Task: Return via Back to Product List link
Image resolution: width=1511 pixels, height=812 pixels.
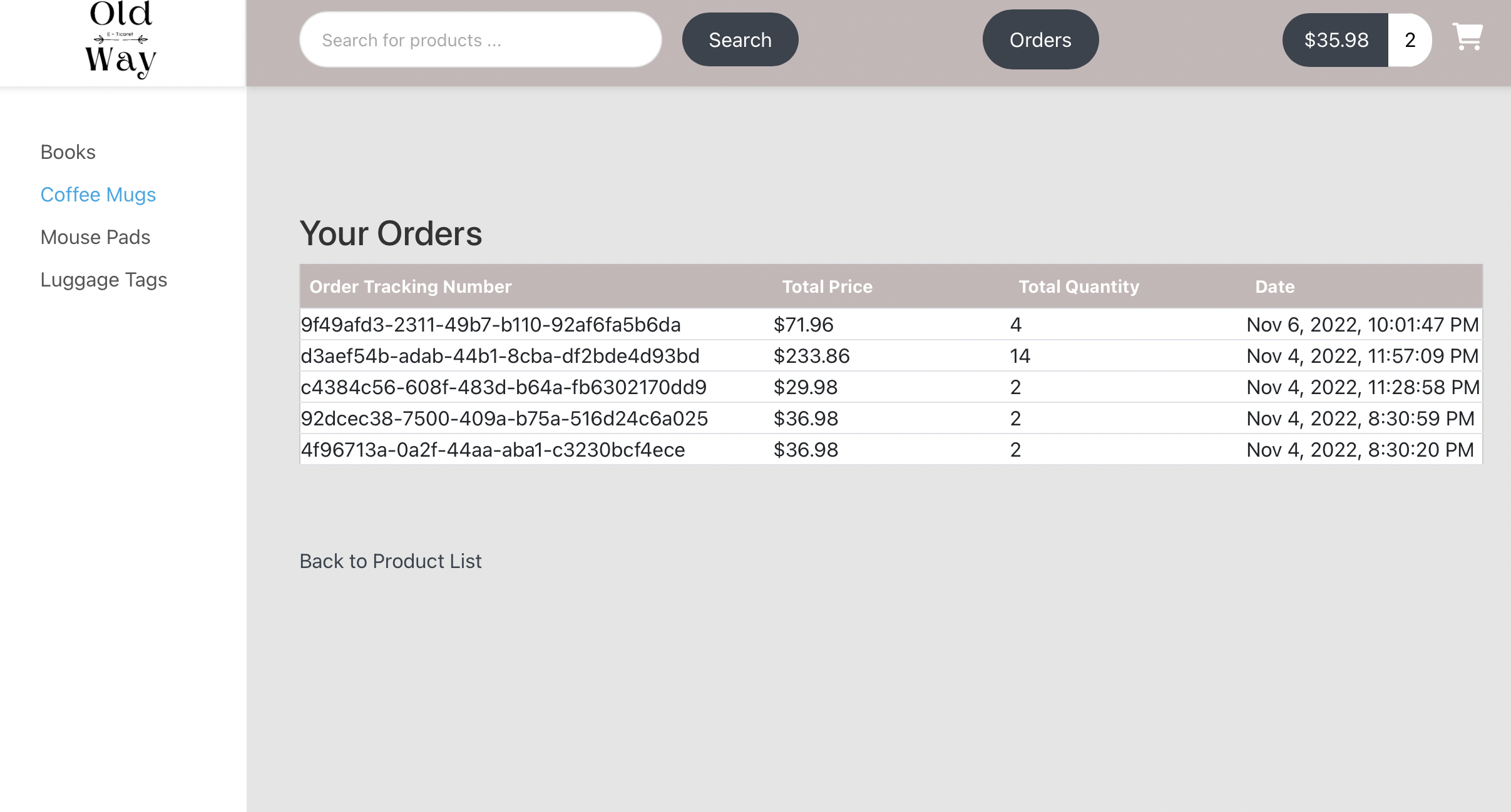Action: (390, 561)
